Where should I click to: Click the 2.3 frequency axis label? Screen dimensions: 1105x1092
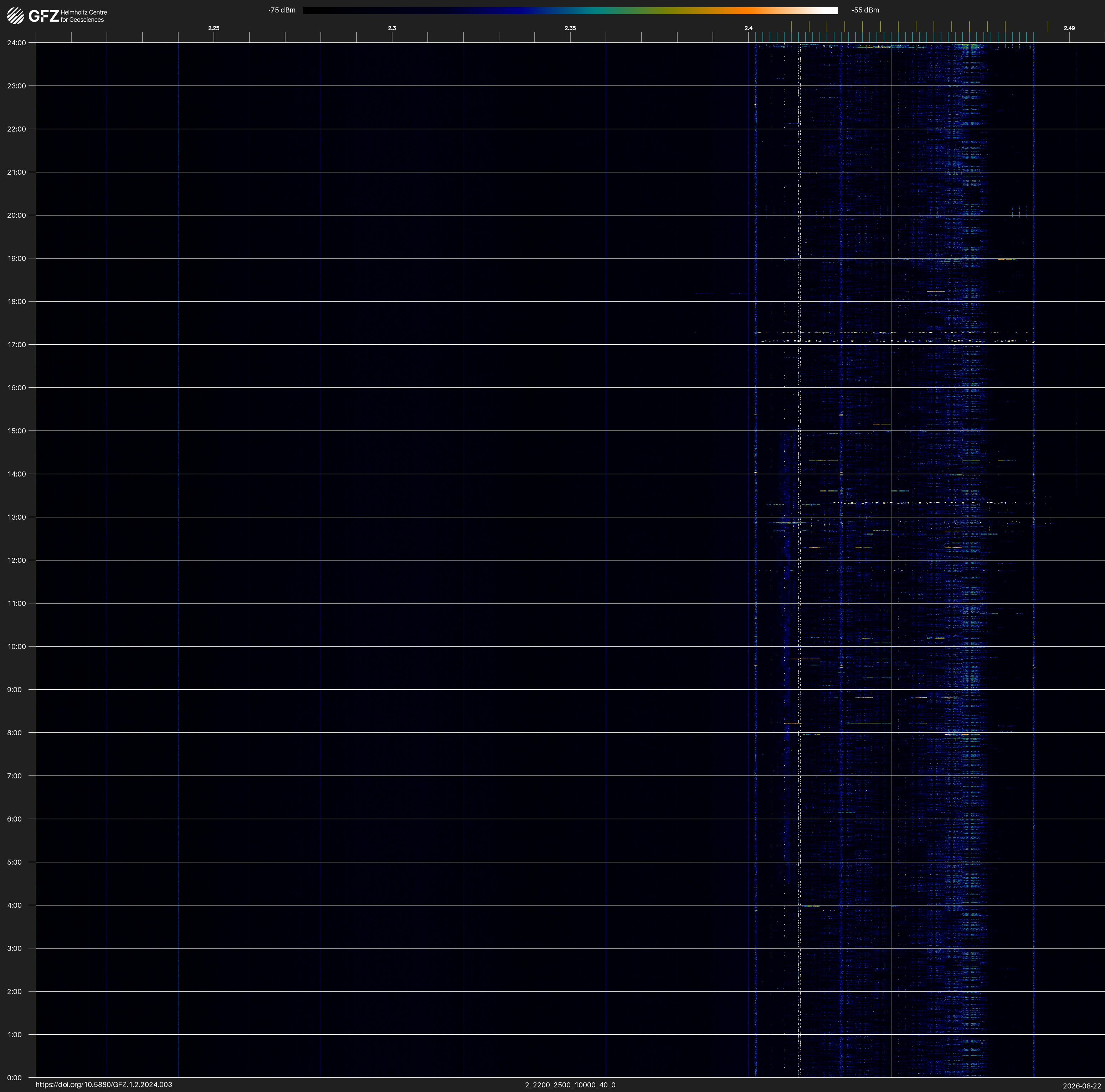click(392, 28)
